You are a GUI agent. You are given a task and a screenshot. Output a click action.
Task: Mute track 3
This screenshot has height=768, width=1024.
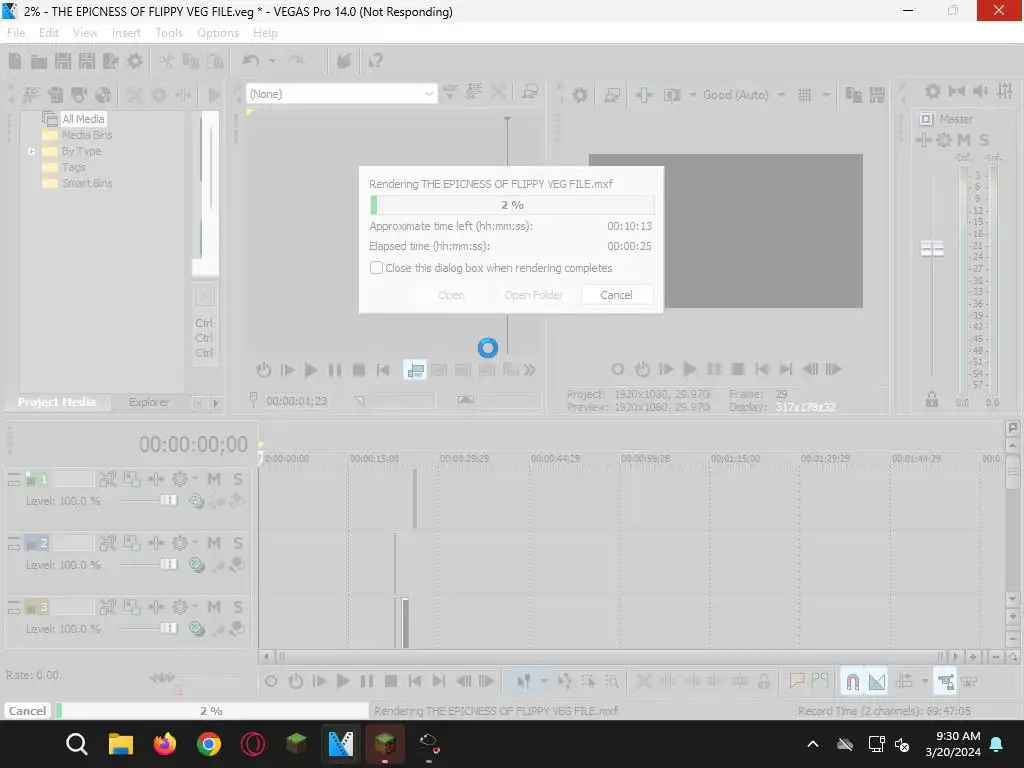pyautogui.click(x=214, y=607)
